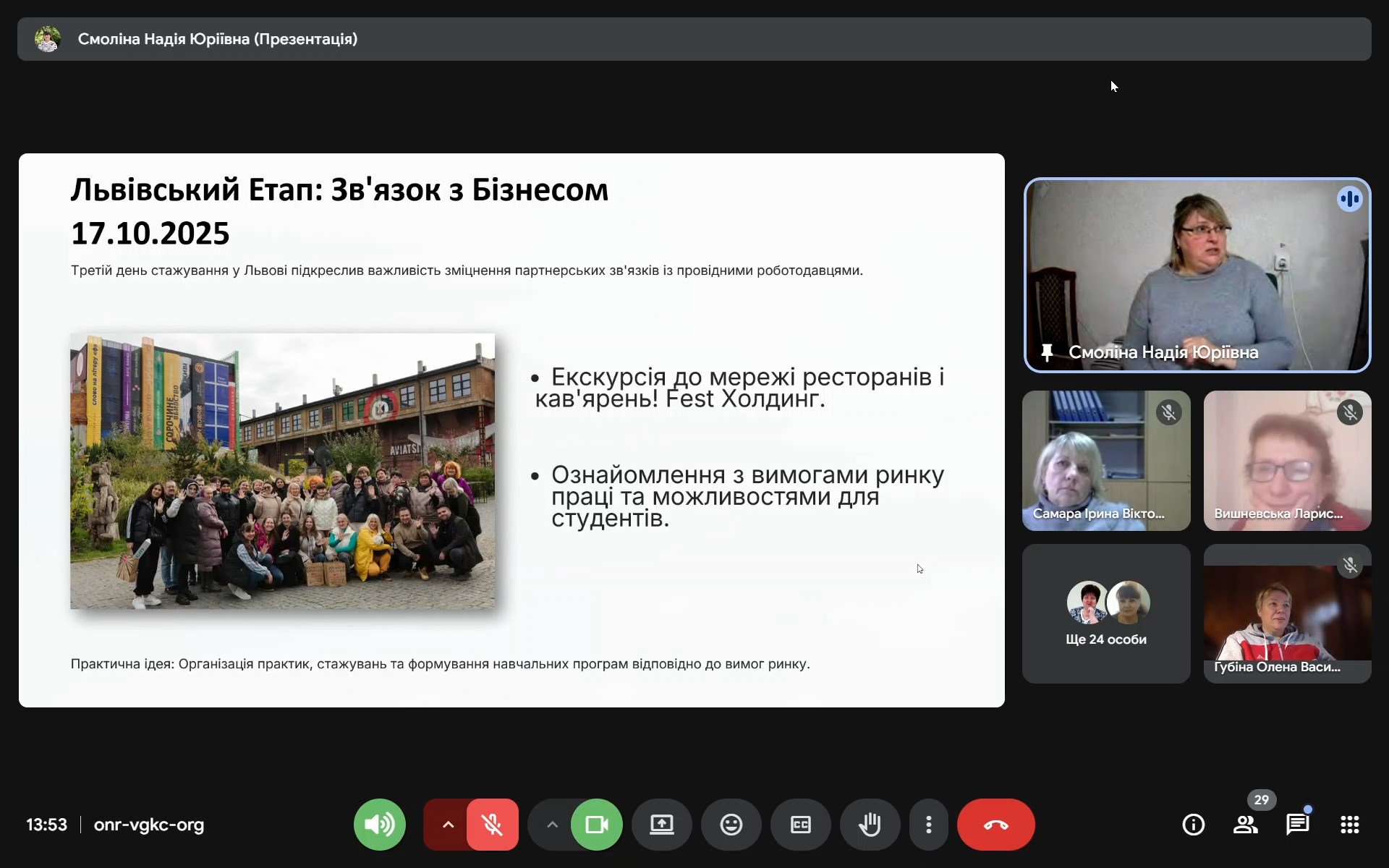Image resolution: width=1389 pixels, height=868 pixels.
Task: Unmute the microphone toggle button
Action: coord(493,825)
